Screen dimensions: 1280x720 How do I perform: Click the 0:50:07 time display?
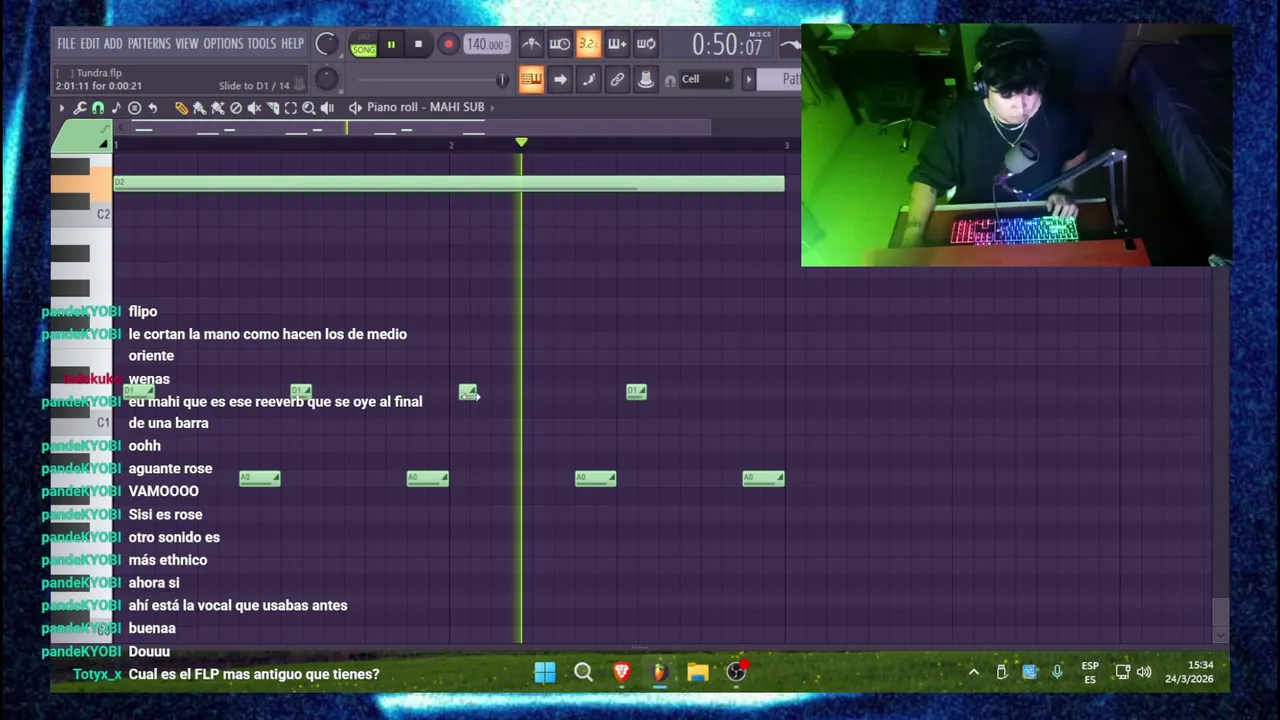click(727, 45)
